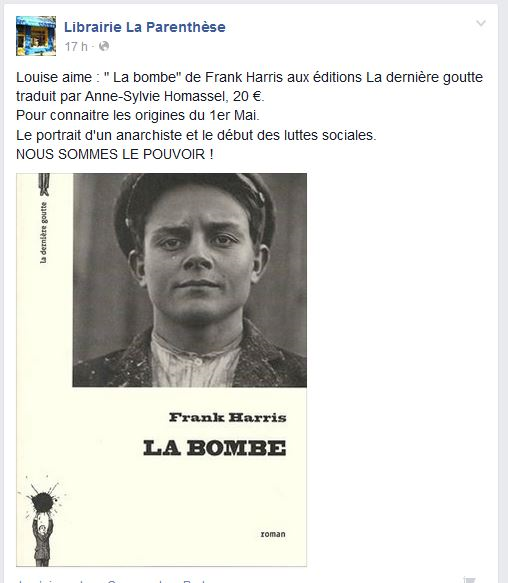Screen dimensions: 508x583
Task: Open the post options chevron menu
Action: coord(481,23)
